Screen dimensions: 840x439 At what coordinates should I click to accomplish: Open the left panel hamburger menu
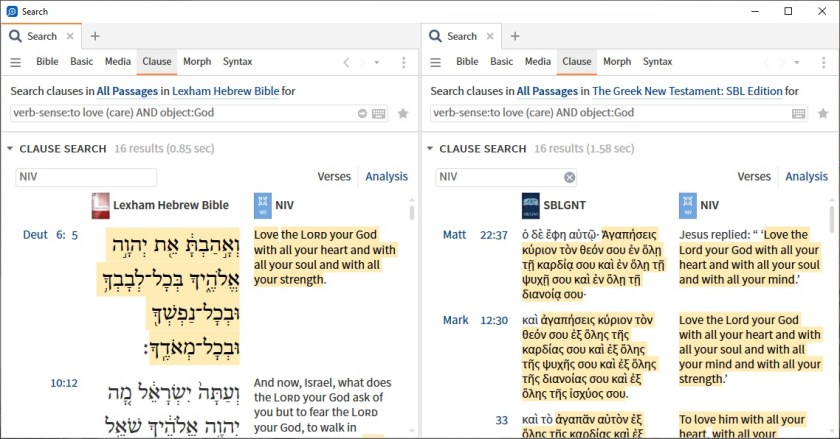[16, 62]
